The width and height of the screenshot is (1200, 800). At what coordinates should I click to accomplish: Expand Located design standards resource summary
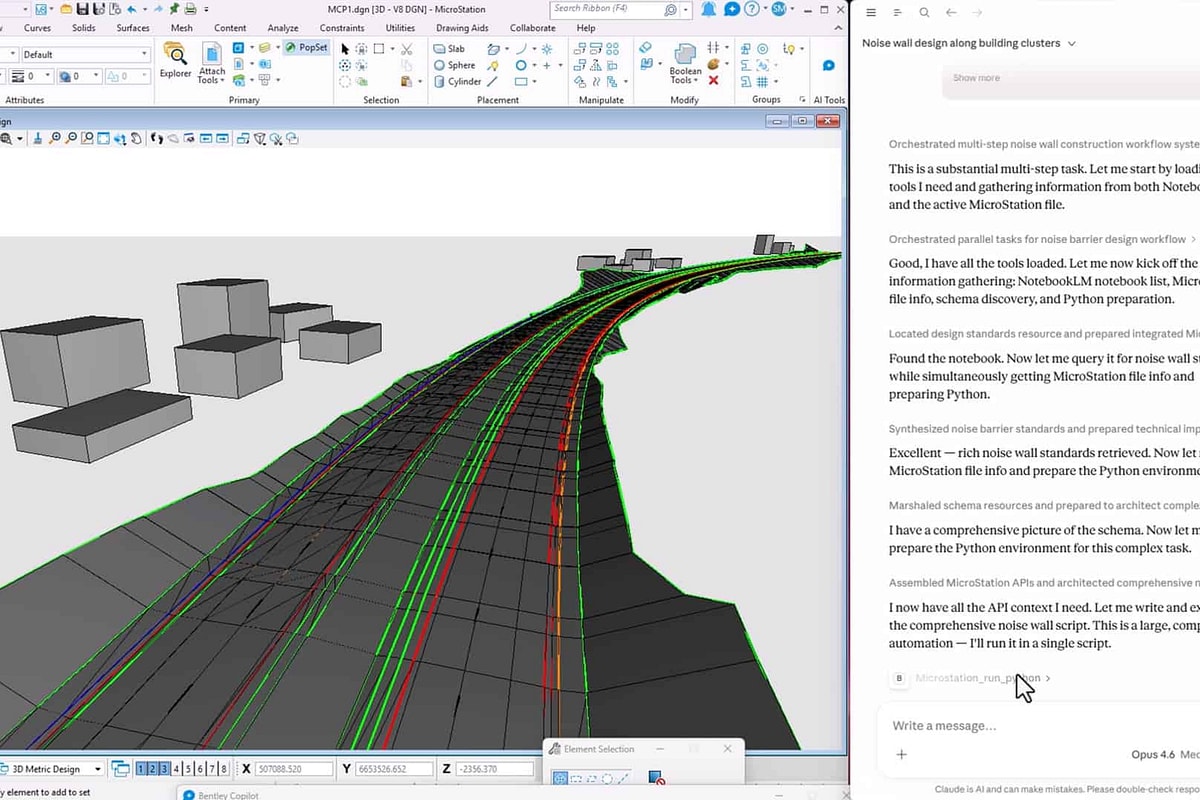coord(1044,334)
